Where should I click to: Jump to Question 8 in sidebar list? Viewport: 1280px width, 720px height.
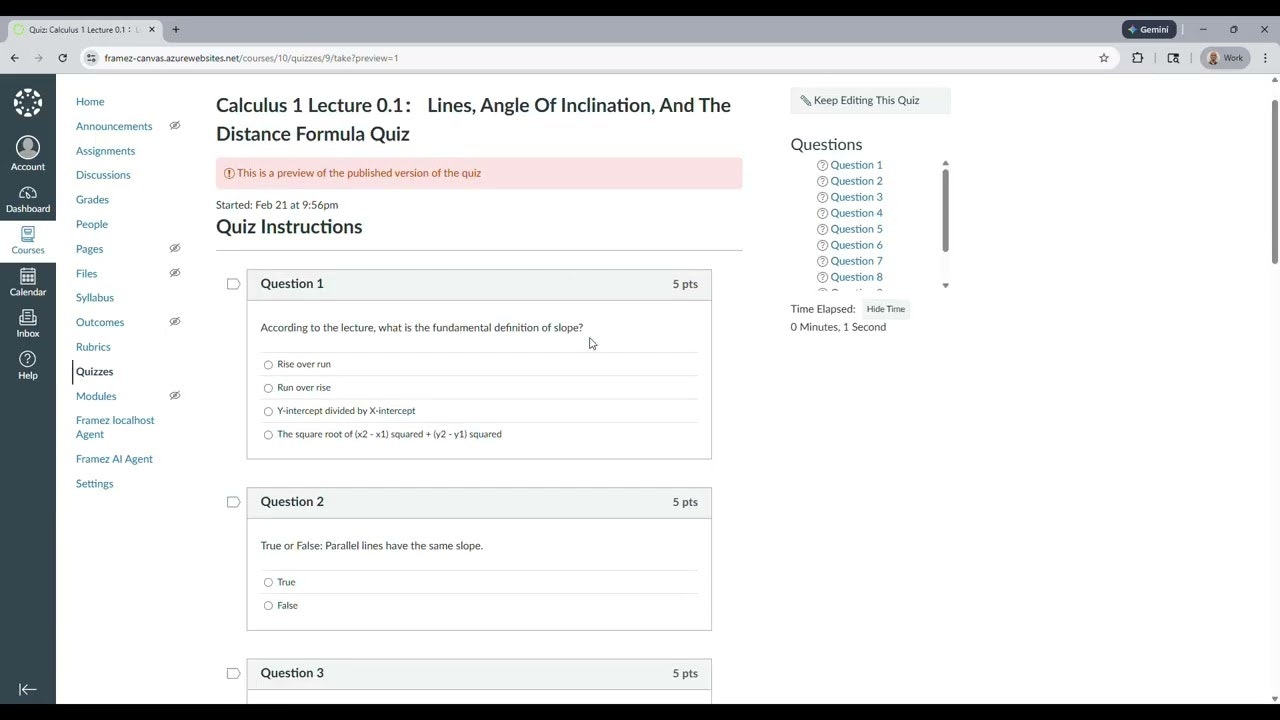click(x=856, y=277)
